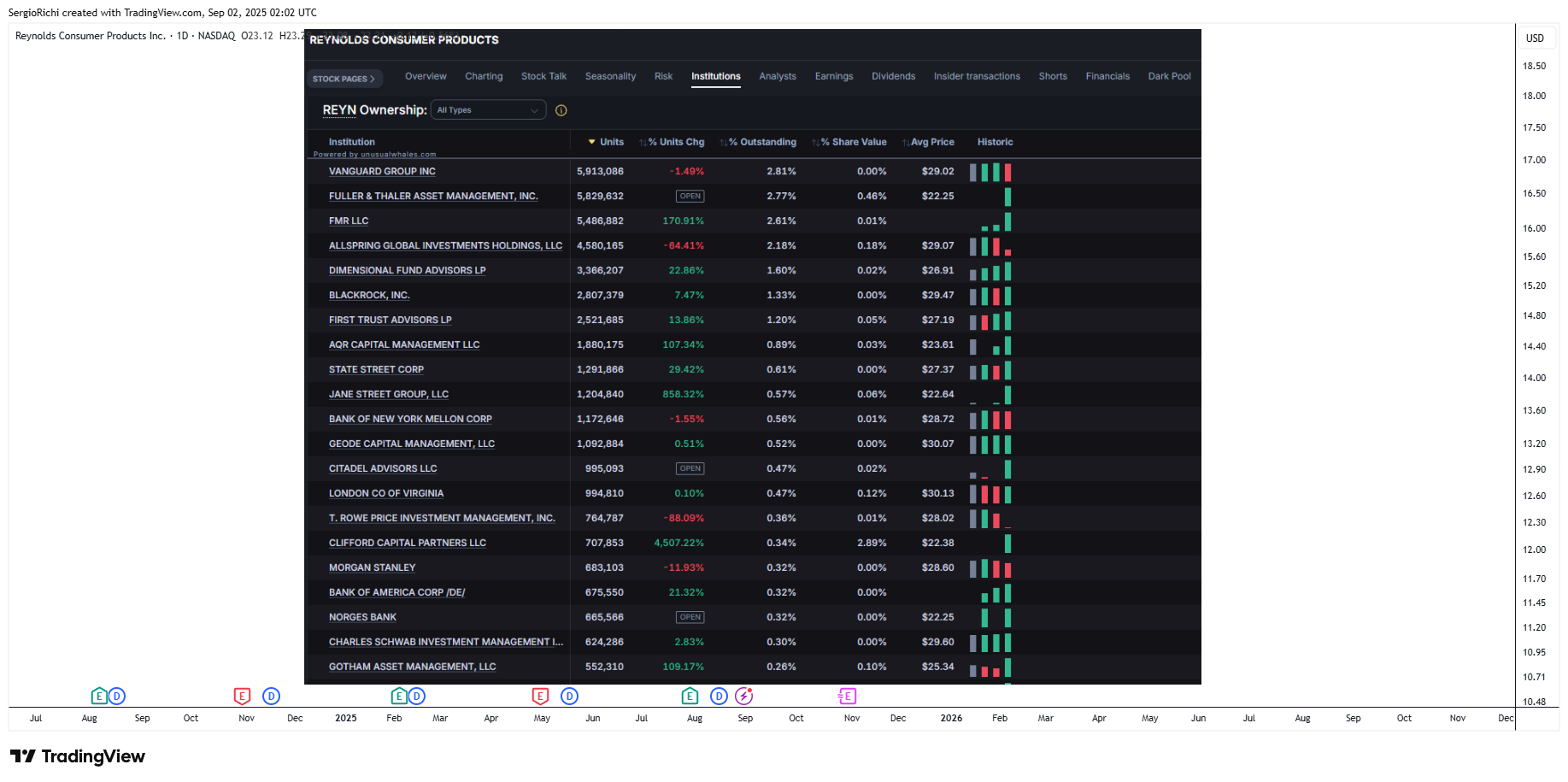Switch to the Overview tab
Screen dimensions: 1568x782
tap(426, 76)
